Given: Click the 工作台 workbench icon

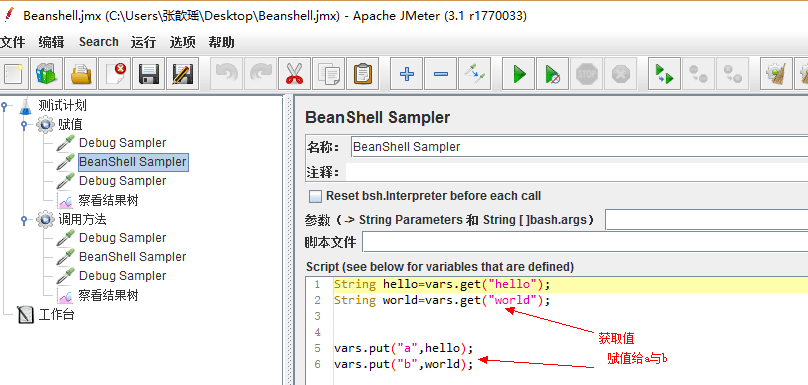Looking at the screenshot, I should [25, 314].
